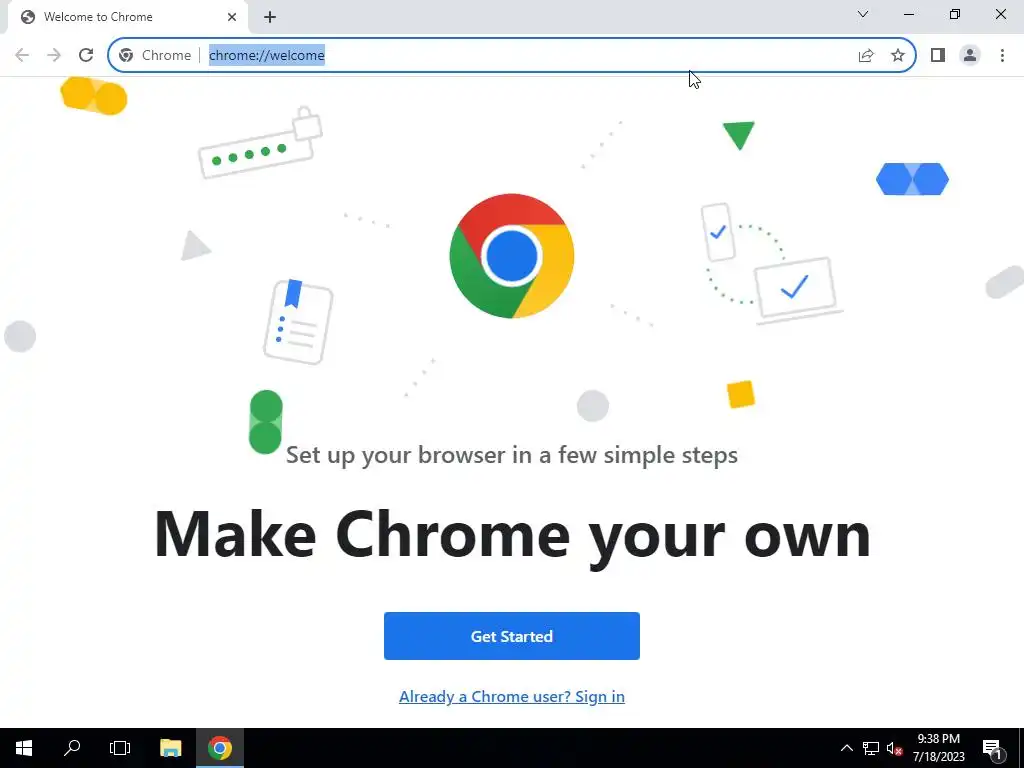Open the clock showing 9:38 PM
Screen dimensions: 1024x768
coord(938,748)
